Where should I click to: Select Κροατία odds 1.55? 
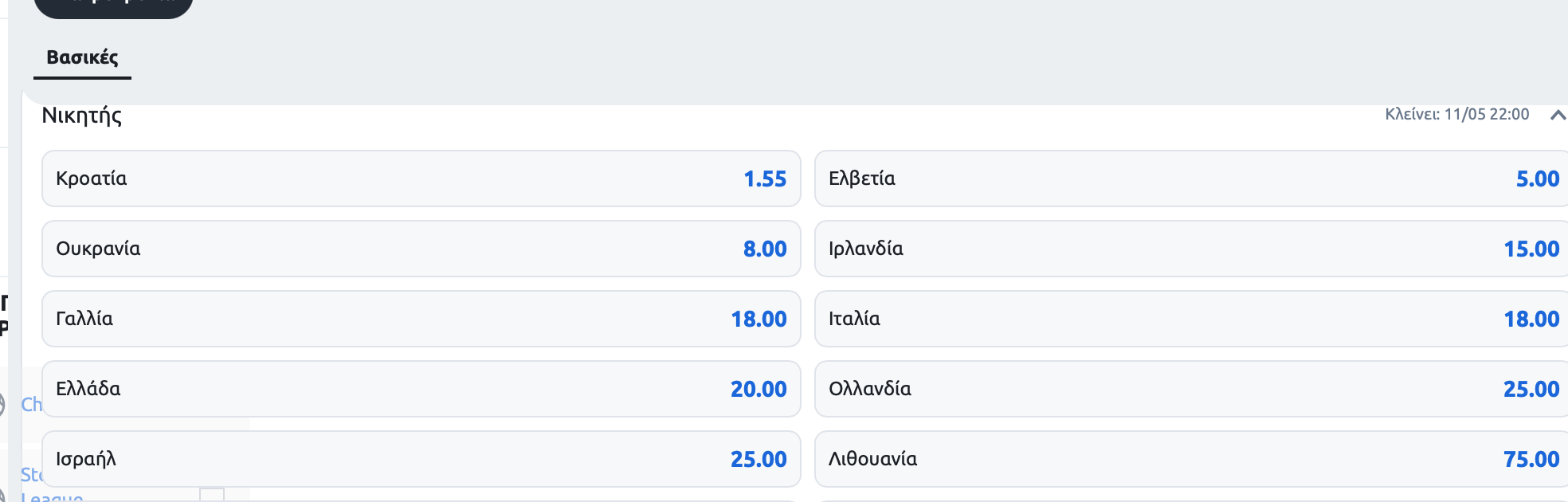[x=421, y=178]
